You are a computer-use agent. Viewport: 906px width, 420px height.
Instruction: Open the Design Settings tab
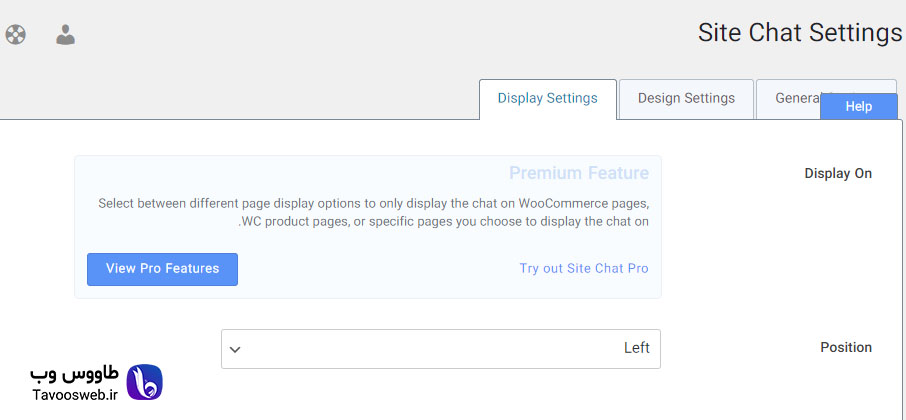pos(686,99)
